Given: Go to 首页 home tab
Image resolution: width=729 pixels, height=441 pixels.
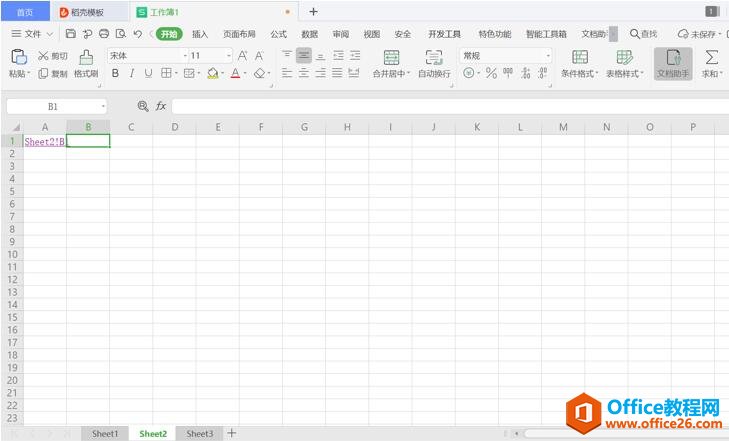Looking at the screenshot, I should (x=25, y=12).
